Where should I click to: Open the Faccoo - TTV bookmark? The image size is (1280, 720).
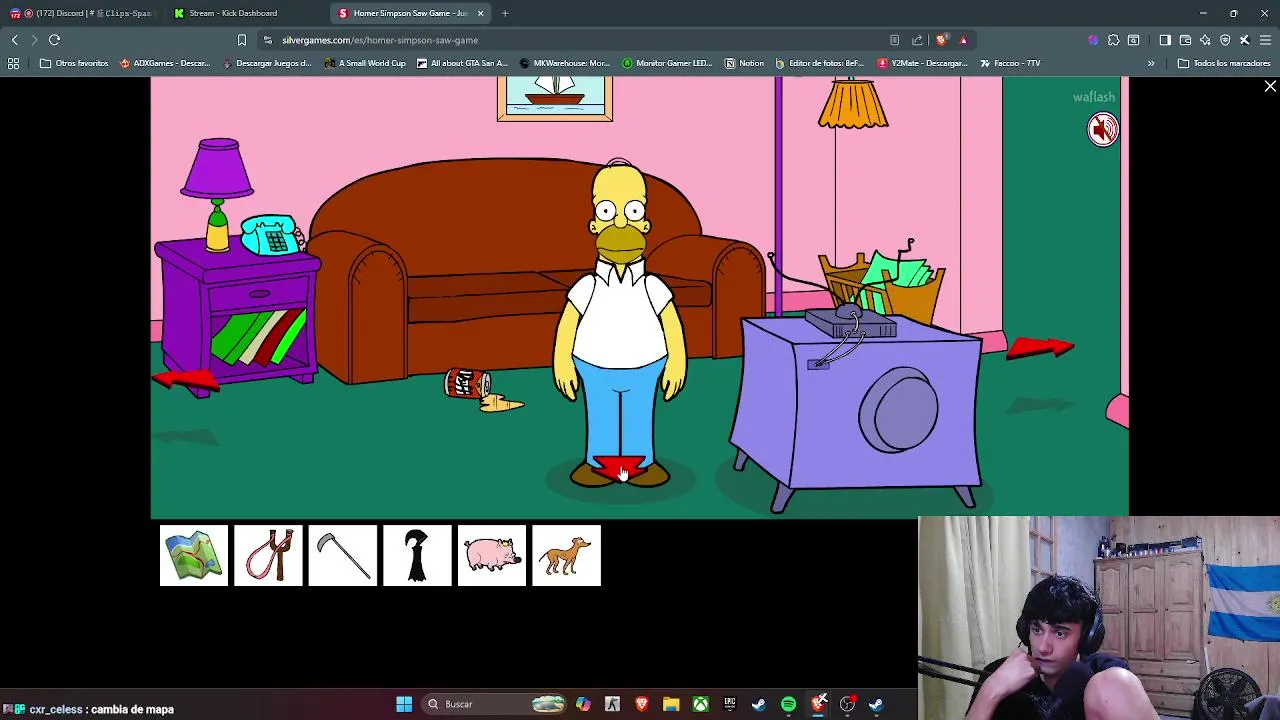pyautogui.click(x=1010, y=63)
